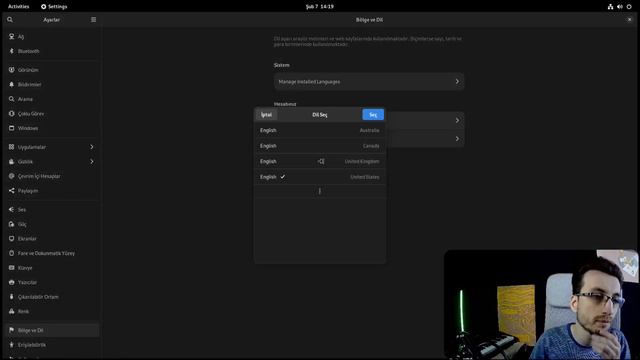The width and height of the screenshot is (640, 360).
Task: Select English United Kingdom language
Action: pyautogui.click(x=320, y=161)
